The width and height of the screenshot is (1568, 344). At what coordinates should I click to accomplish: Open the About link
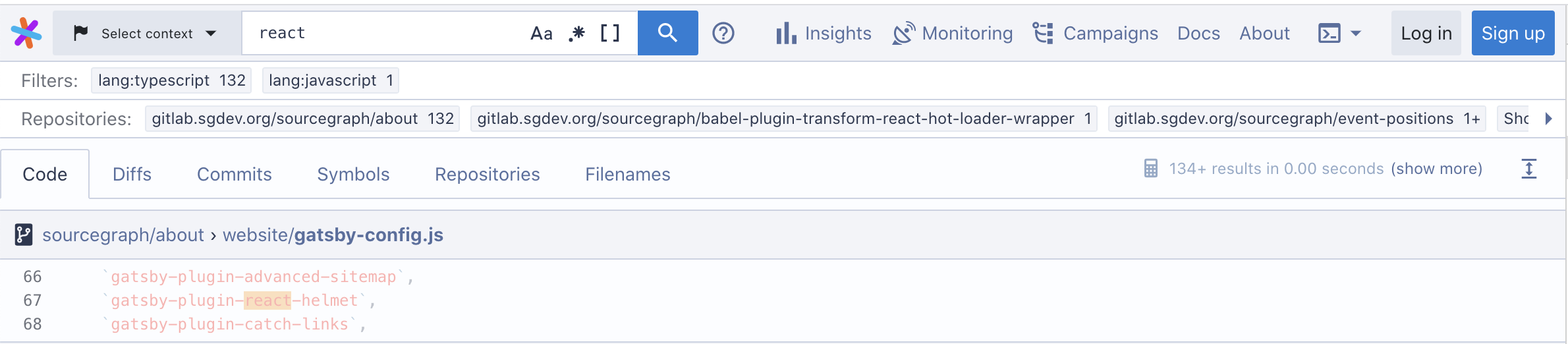[1264, 33]
